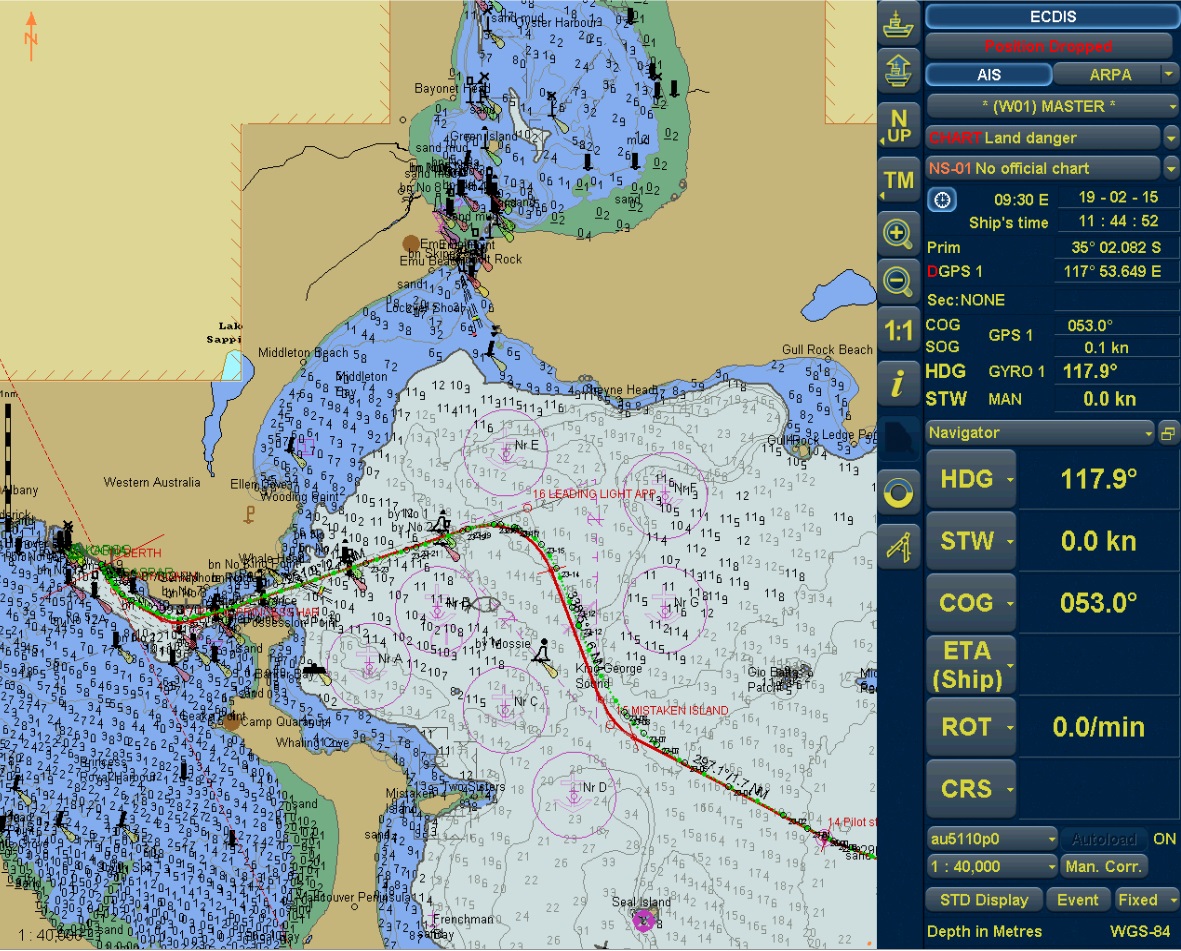Open the (W01) MASTER dropdown
This screenshot has height=951, width=1181.
coord(1051,106)
